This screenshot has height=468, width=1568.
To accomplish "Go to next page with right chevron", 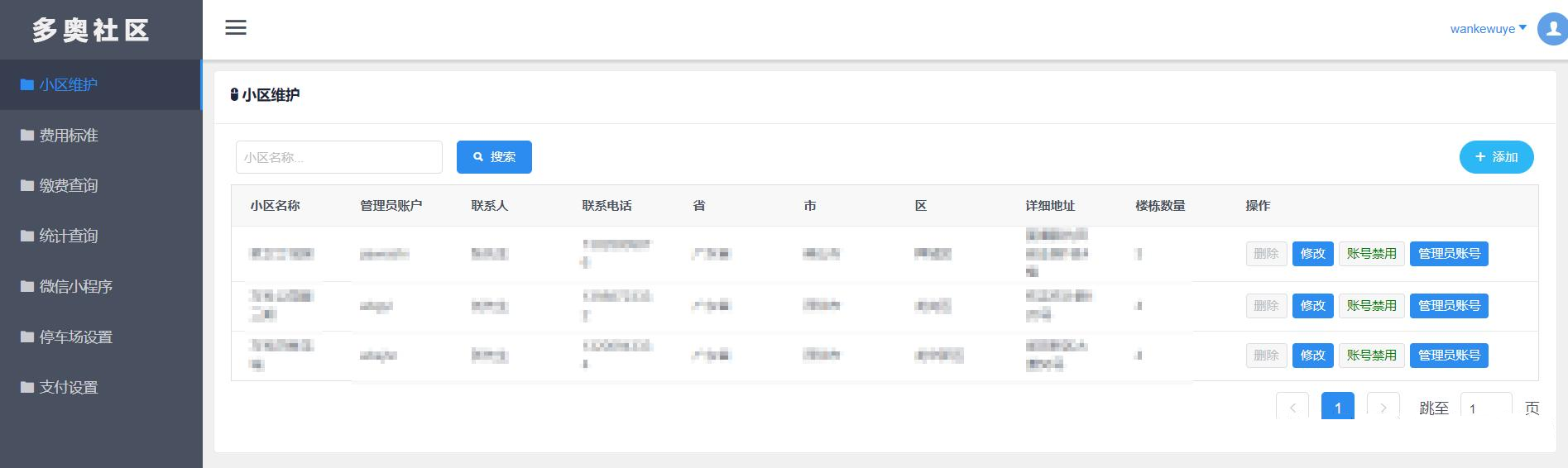I will coord(1383,407).
